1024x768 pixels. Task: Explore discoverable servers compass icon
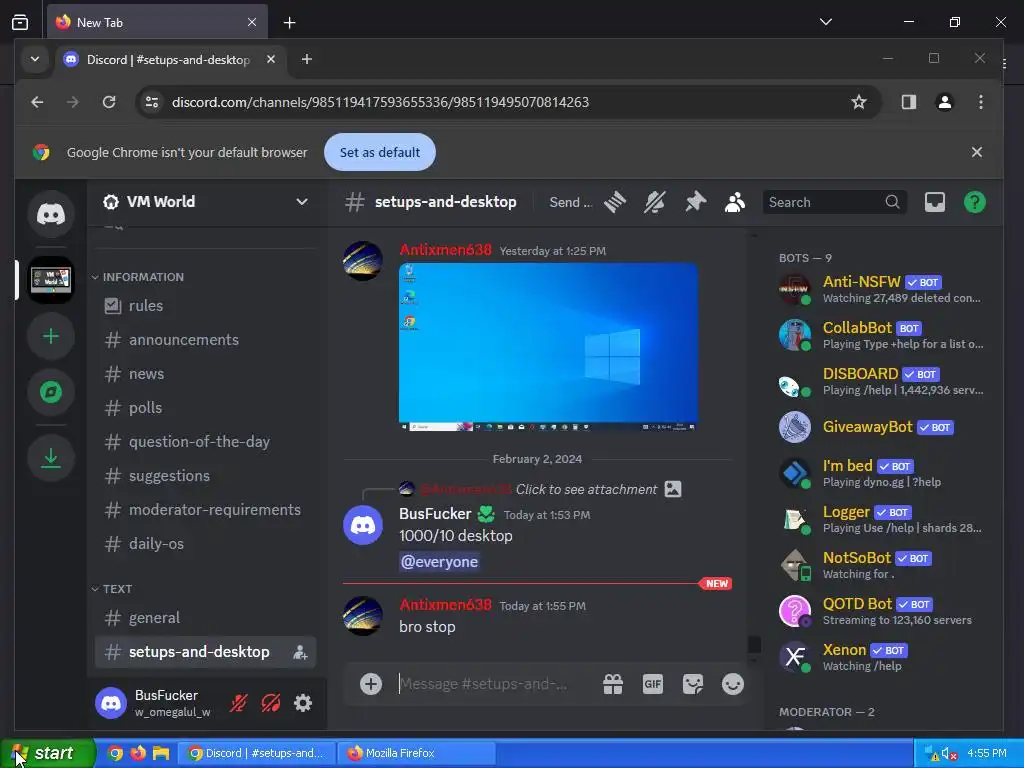coord(51,392)
